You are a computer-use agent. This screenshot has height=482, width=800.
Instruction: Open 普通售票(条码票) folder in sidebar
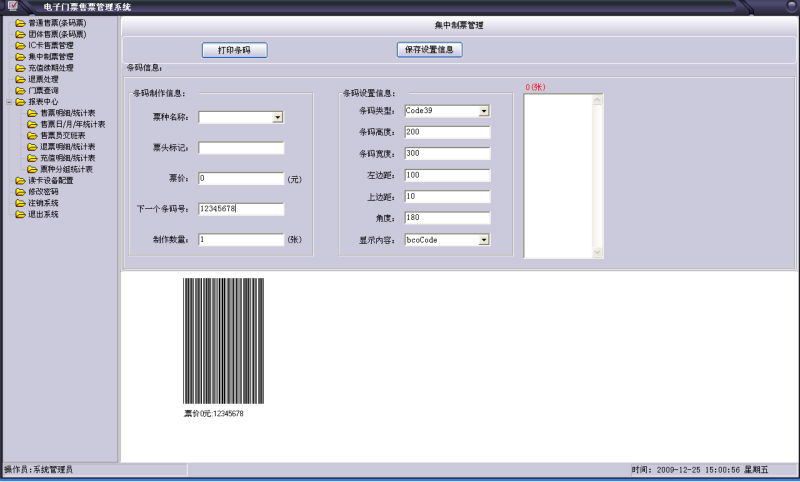(x=56, y=22)
